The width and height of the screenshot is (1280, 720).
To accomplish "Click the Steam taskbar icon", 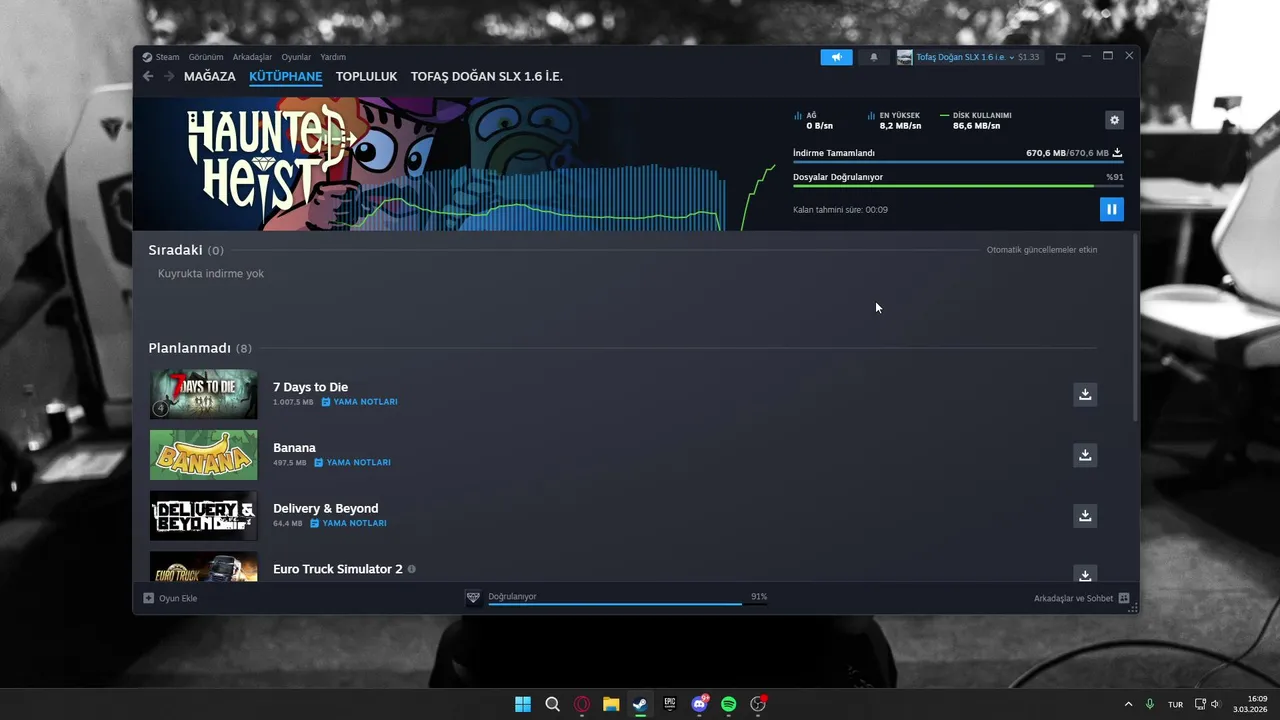I will tap(640, 704).
